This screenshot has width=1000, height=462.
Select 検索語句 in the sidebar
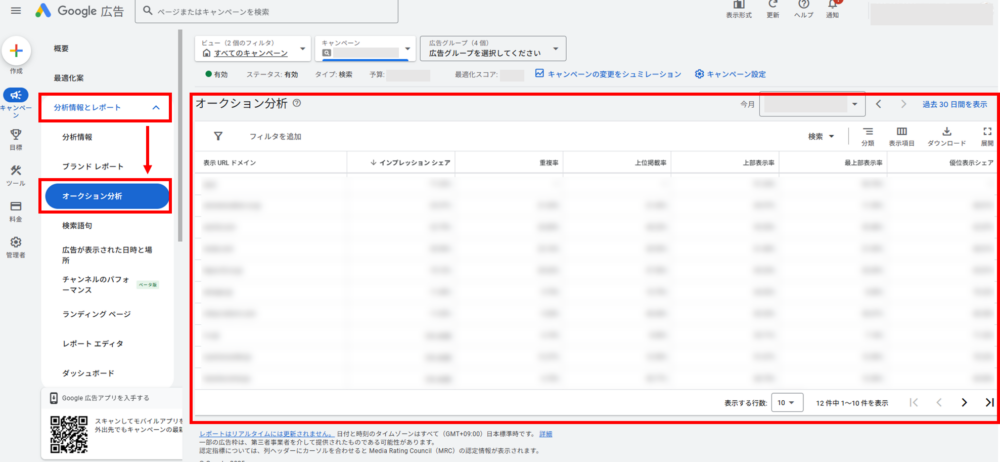pos(83,227)
